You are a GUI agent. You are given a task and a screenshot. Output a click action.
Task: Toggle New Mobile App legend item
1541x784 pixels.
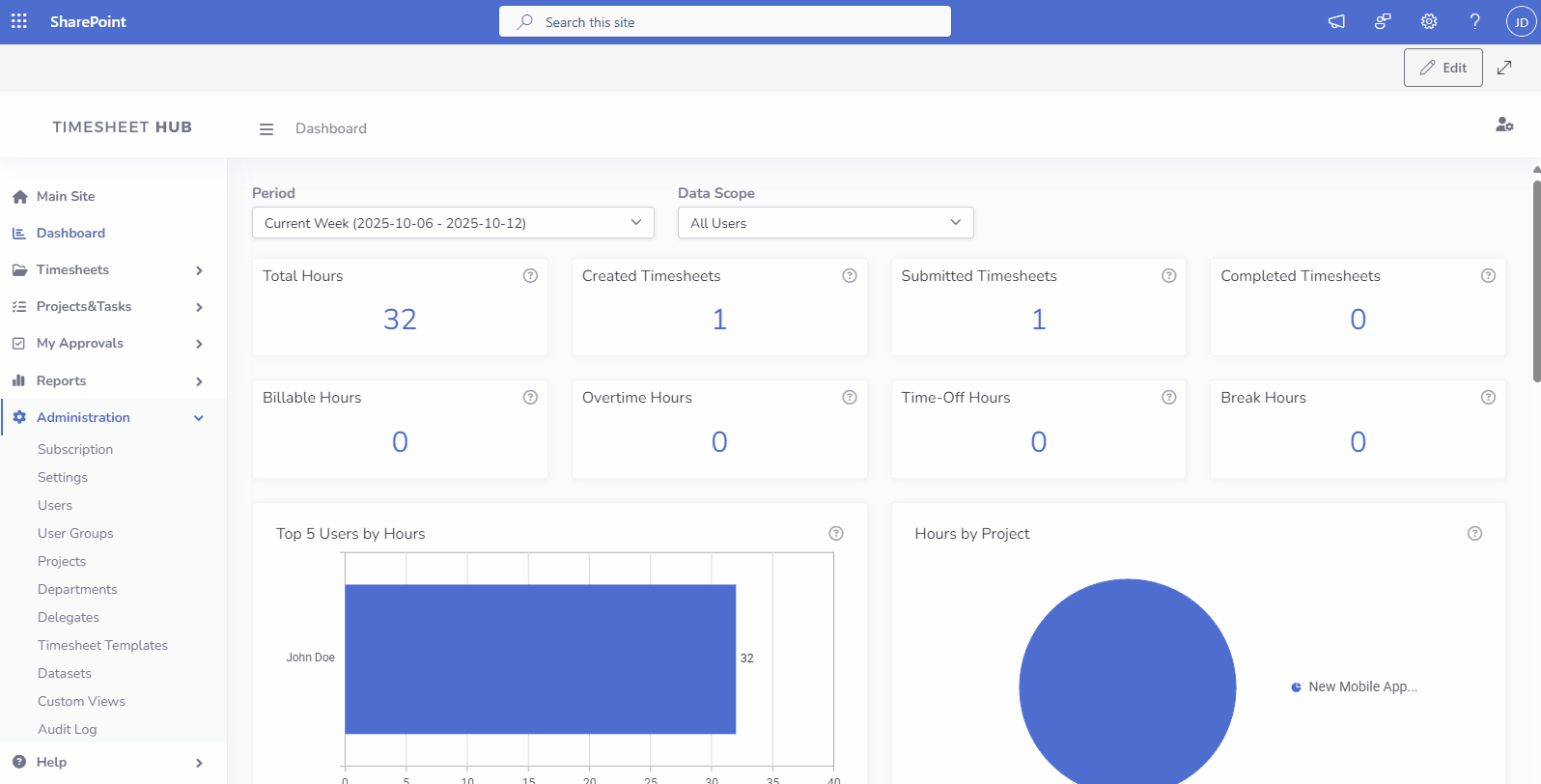click(1354, 687)
